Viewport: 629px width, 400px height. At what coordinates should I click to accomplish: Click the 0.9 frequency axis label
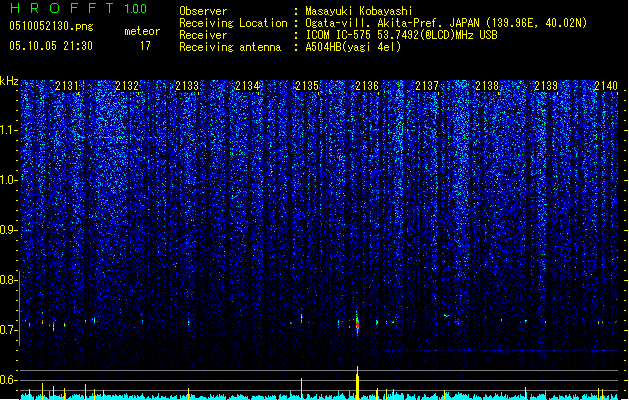click(8, 230)
